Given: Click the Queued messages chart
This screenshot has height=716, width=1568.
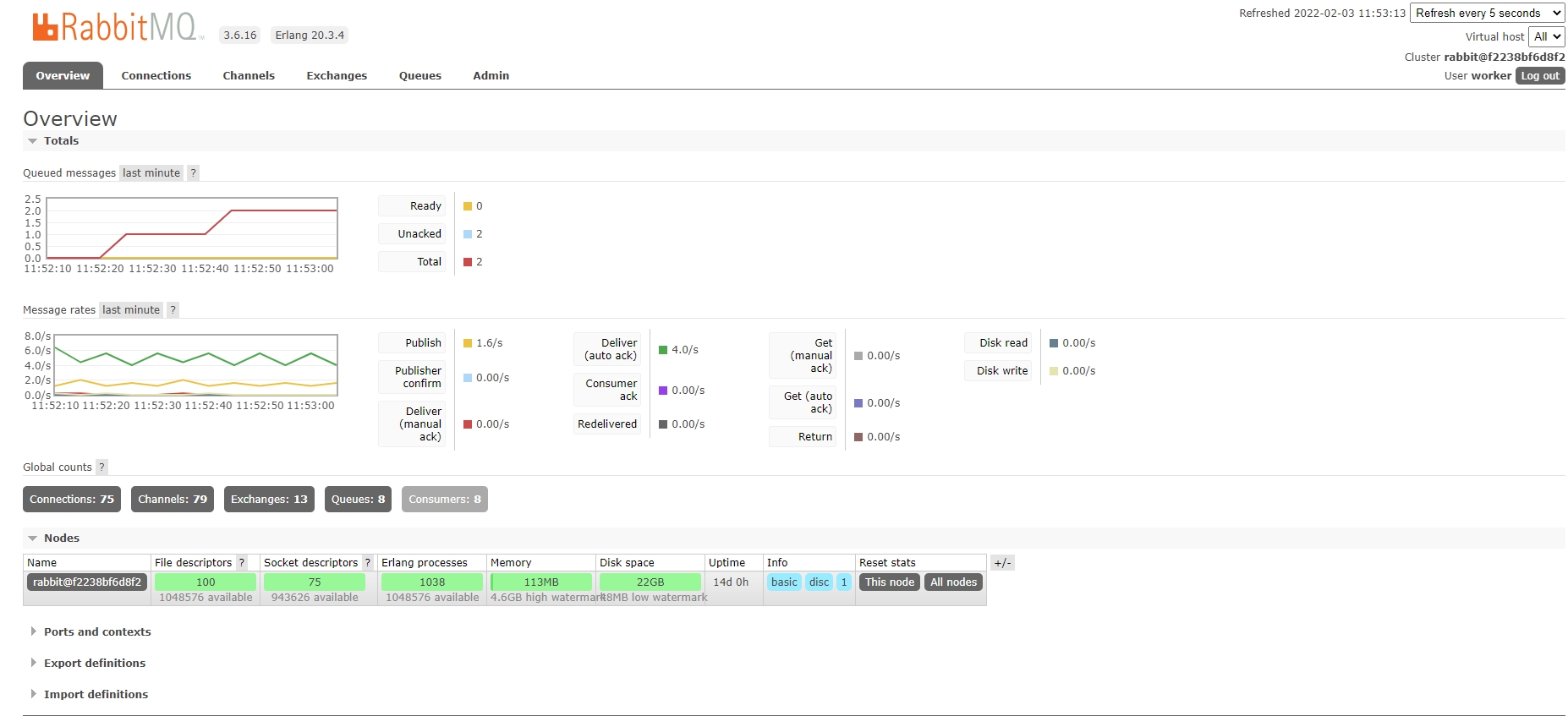Looking at the screenshot, I should (x=192, y=228).
